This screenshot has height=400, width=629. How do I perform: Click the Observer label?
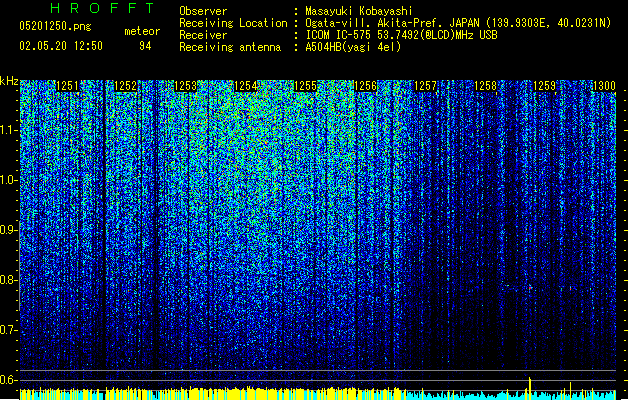click(x=203, y=11)
